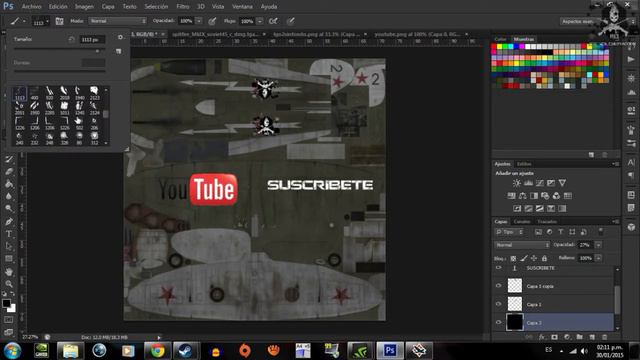Open the brush Opacidad slider dropdown
This screenshot has width=640, height=360.
click(199, 21)
